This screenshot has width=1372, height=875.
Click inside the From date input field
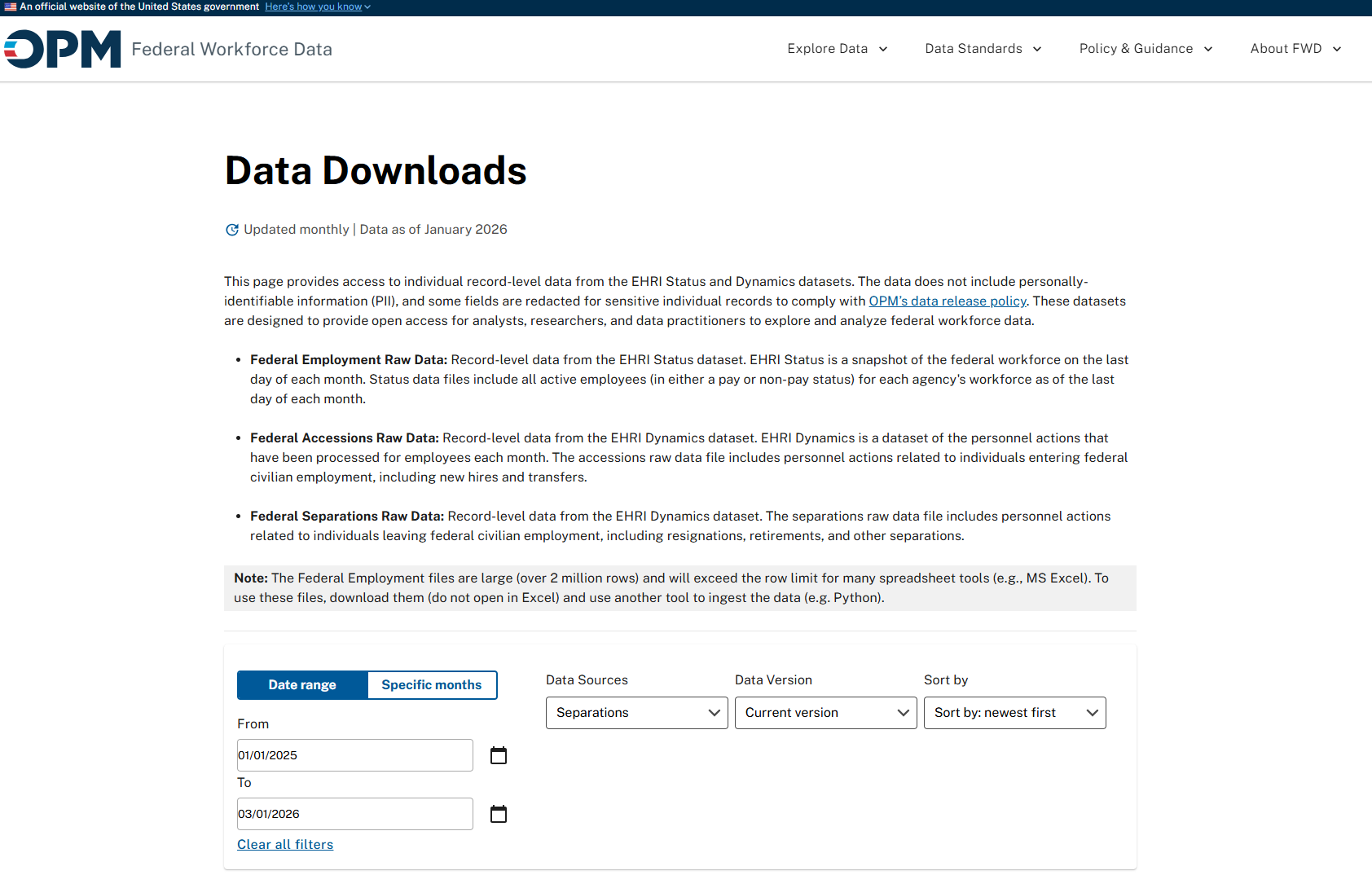pyautogui.click(x=354, y=755)
